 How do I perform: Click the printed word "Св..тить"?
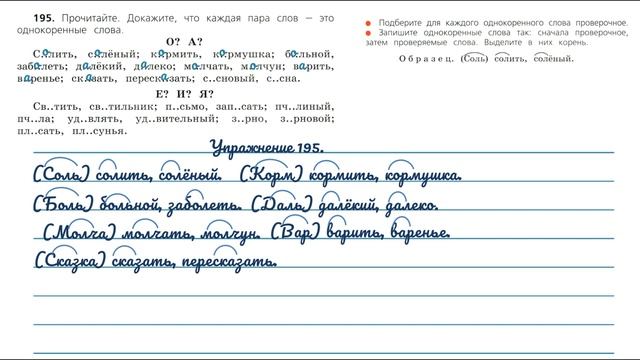[x=57, y=107]
